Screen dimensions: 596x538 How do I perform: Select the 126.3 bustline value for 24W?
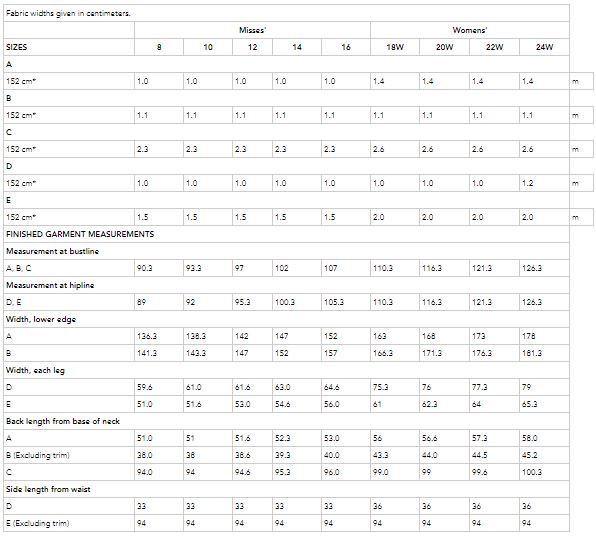(x=532, y=268)
